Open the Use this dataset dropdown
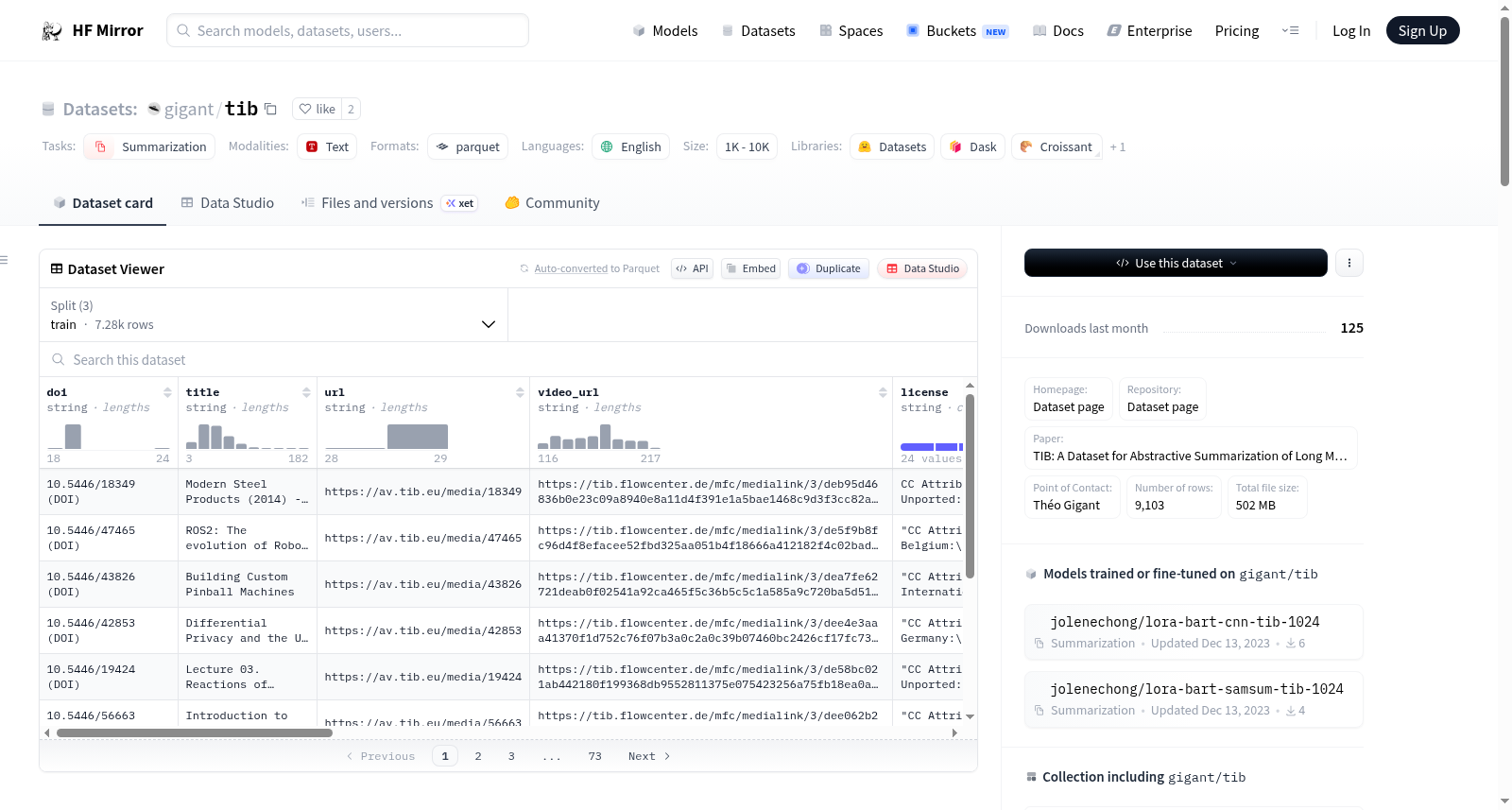 pos(1176,263)
